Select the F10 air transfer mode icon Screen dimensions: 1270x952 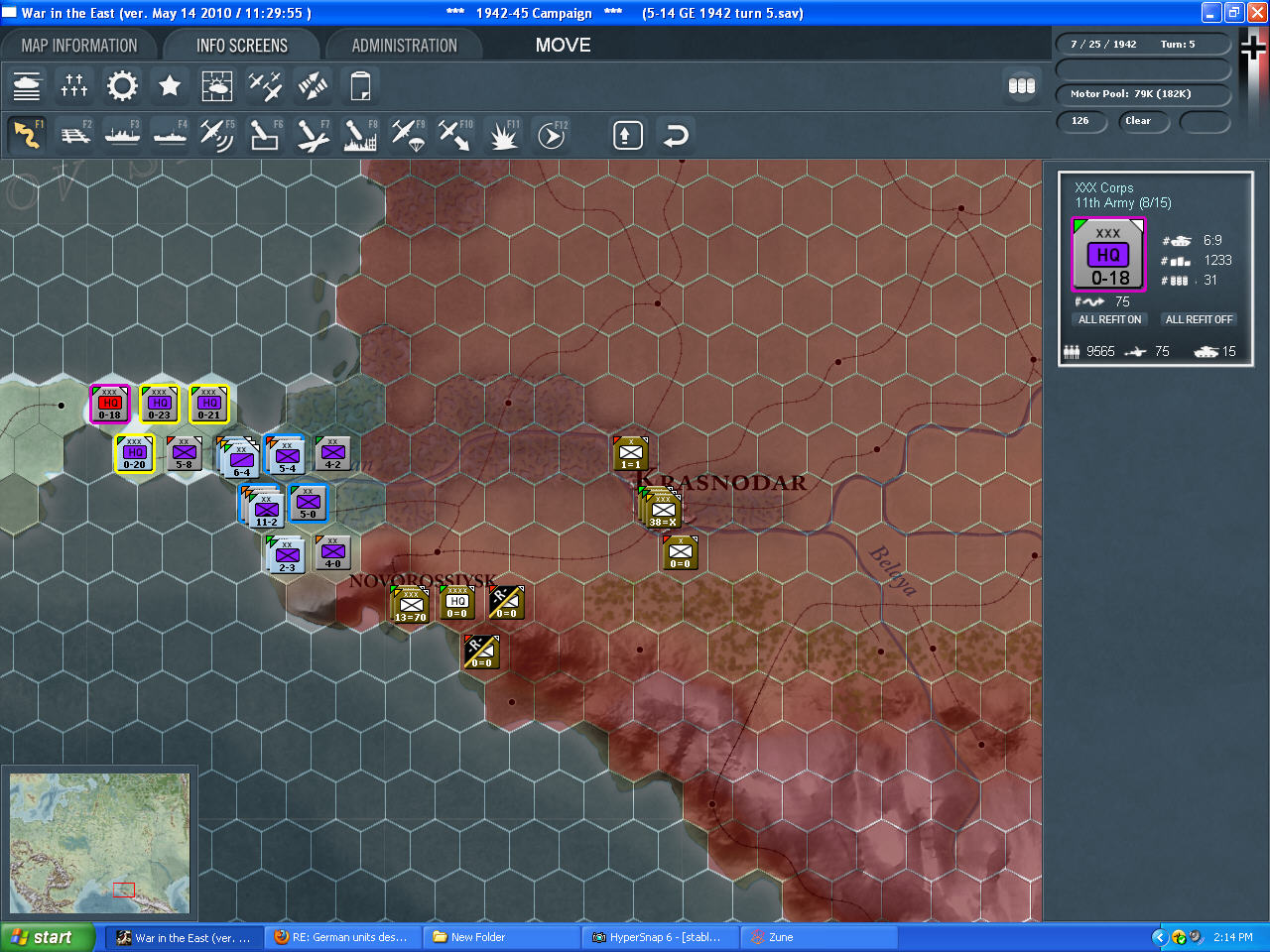(455, 135)
